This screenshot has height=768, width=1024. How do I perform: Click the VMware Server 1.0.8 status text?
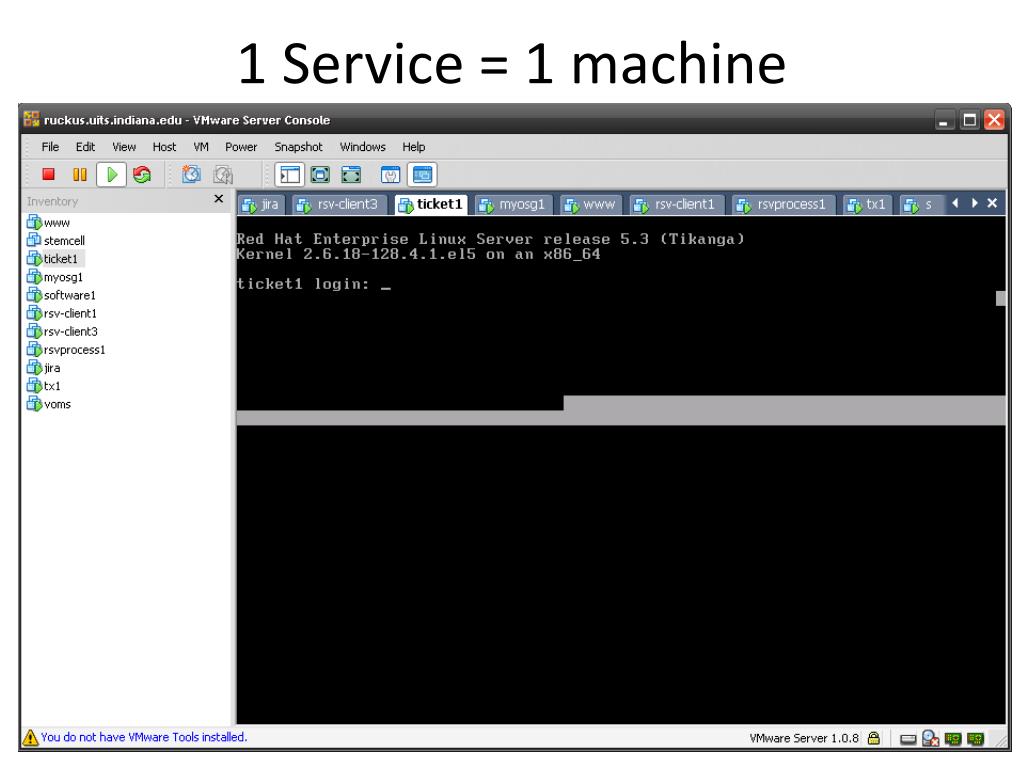(803, 739)
